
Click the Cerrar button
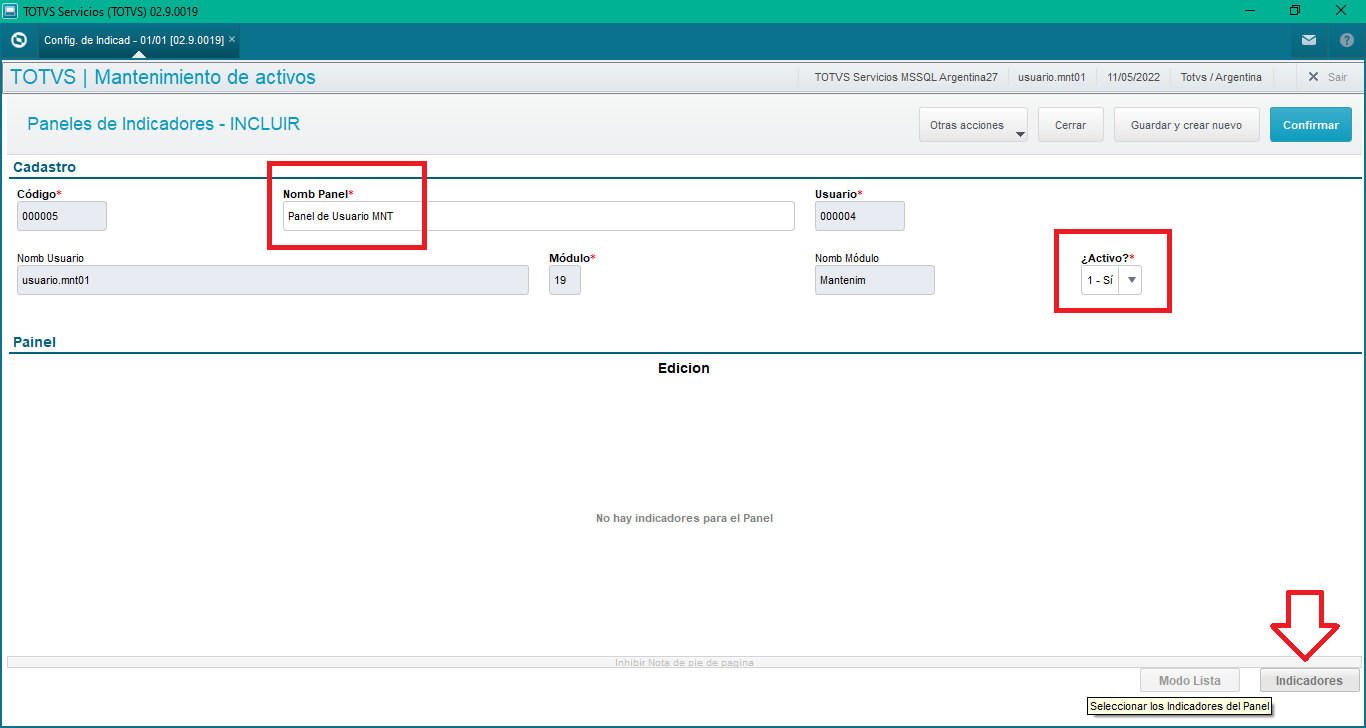pyautogui.click(x=1070, y=125)
